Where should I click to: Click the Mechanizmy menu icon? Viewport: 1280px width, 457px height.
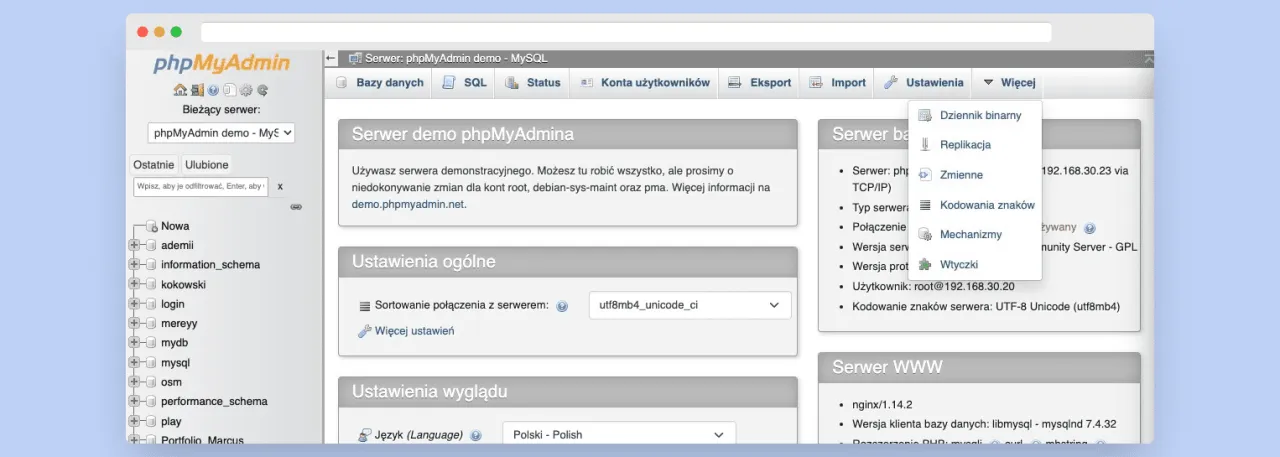point(925,235)
